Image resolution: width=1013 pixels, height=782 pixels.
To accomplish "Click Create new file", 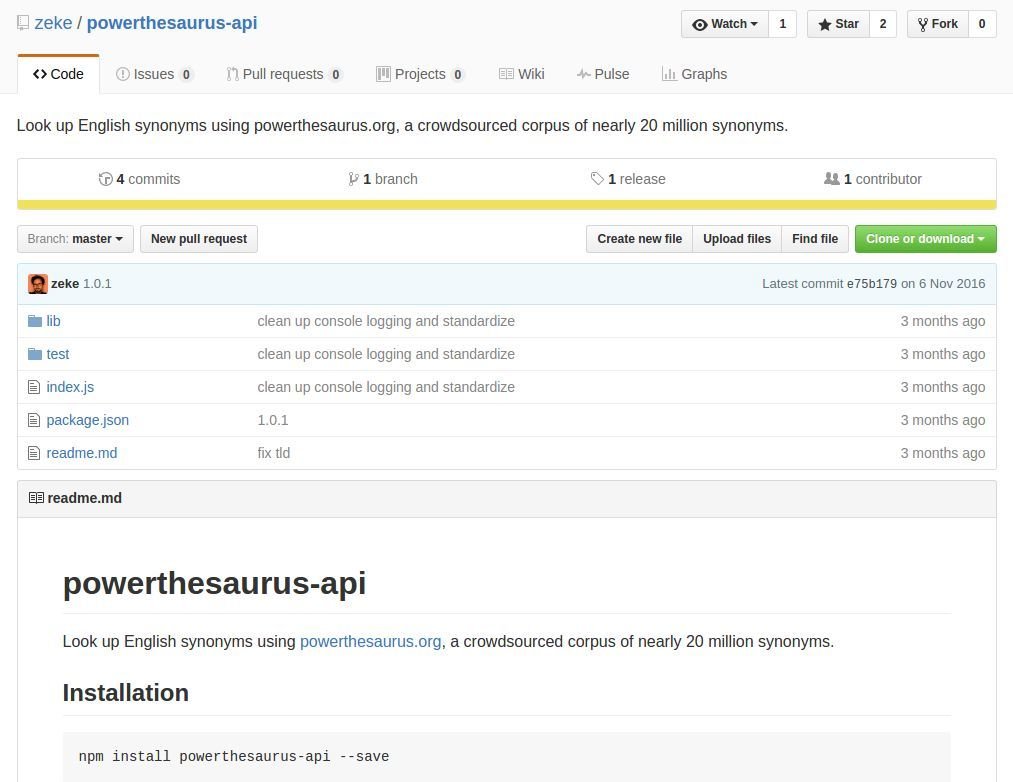I will click(640, 239).
